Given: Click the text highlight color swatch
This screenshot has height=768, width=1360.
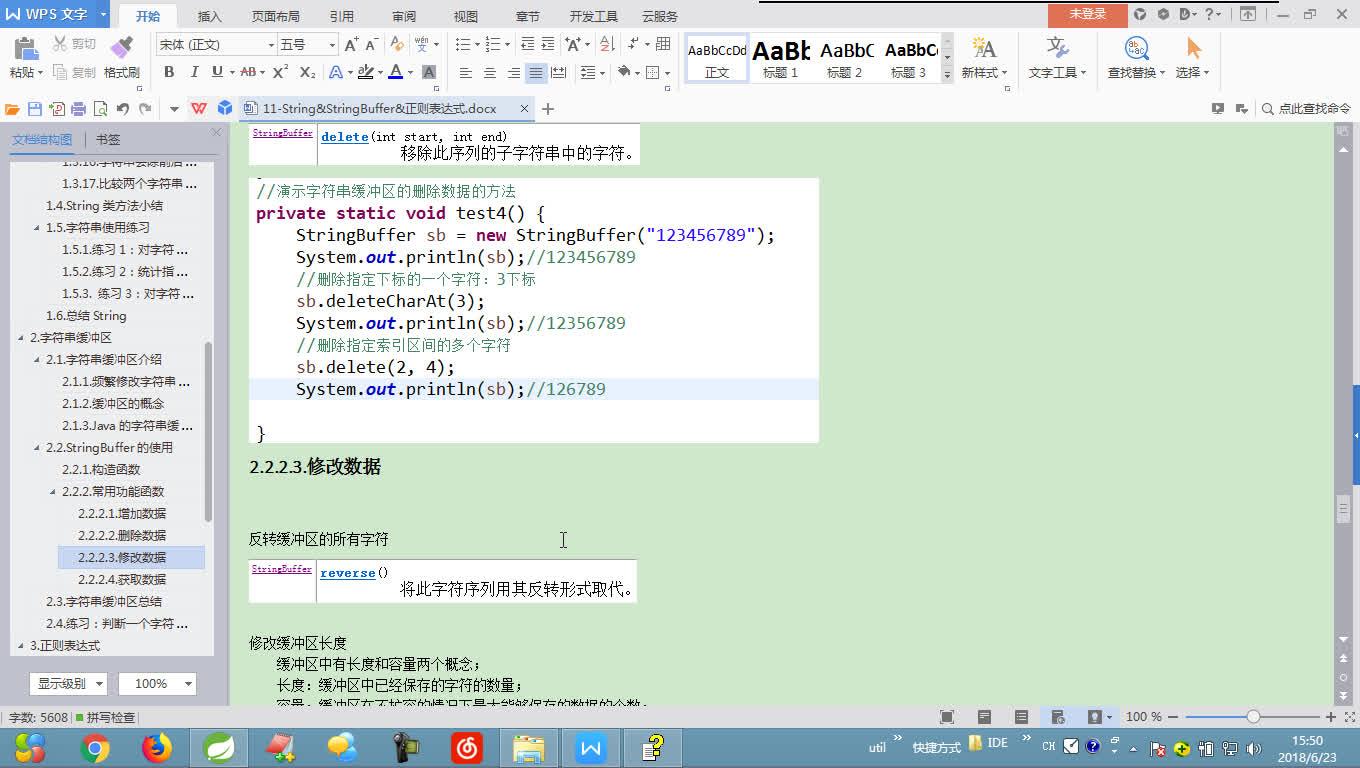Looking at the screenshot, I should (x=365, y=72).
